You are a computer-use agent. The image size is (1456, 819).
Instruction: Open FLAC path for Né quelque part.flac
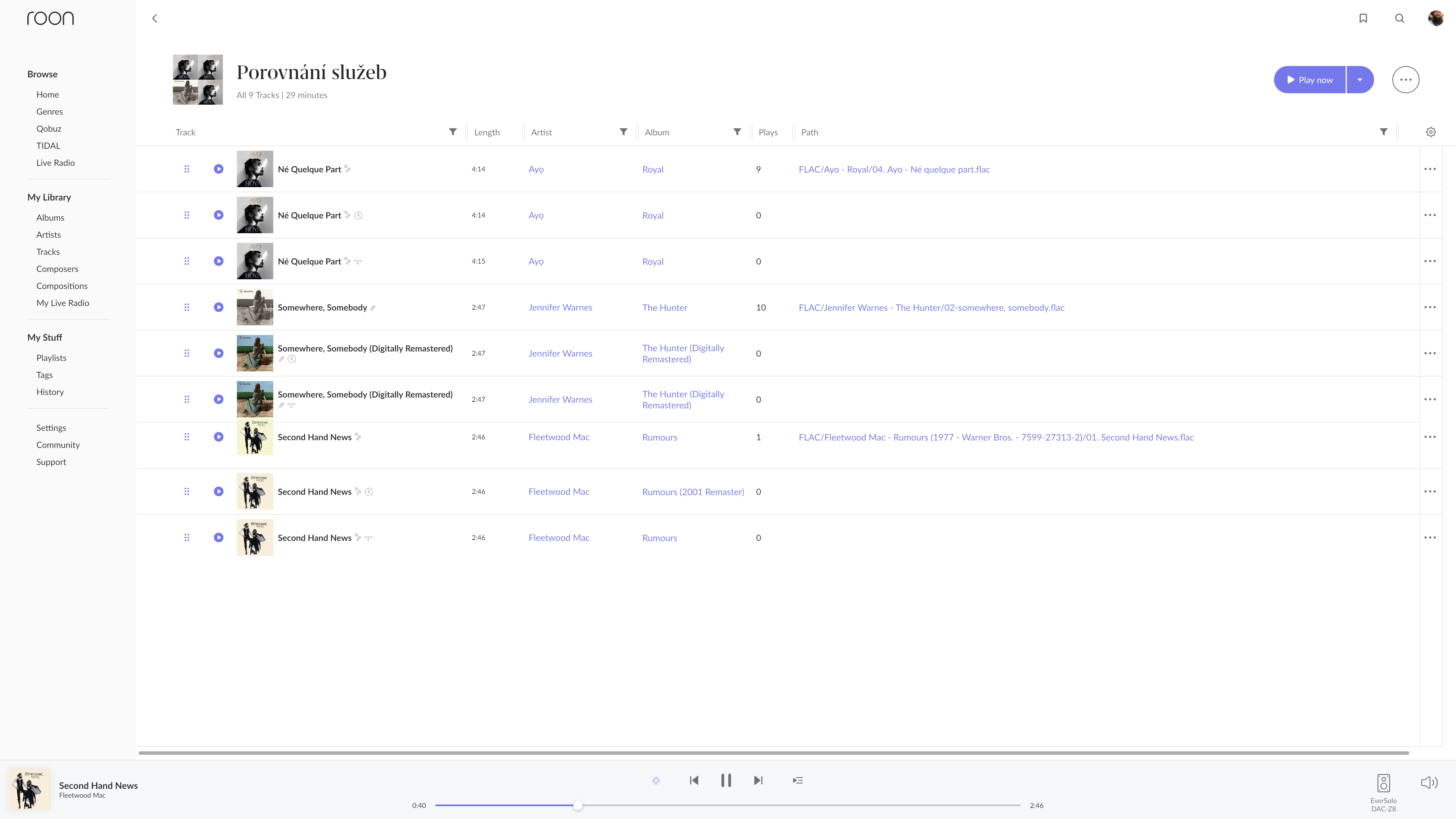[894, 169]
